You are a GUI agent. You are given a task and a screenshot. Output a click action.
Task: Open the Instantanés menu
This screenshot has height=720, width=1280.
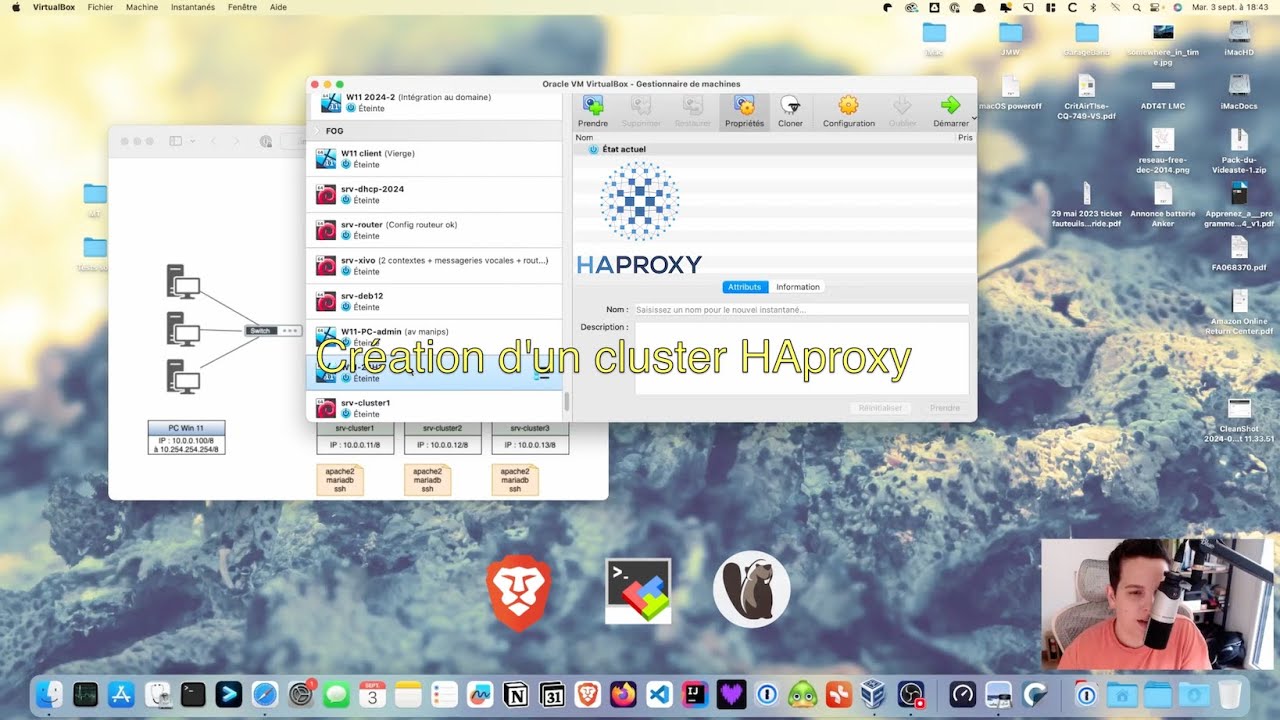click(x=193, y=7)
